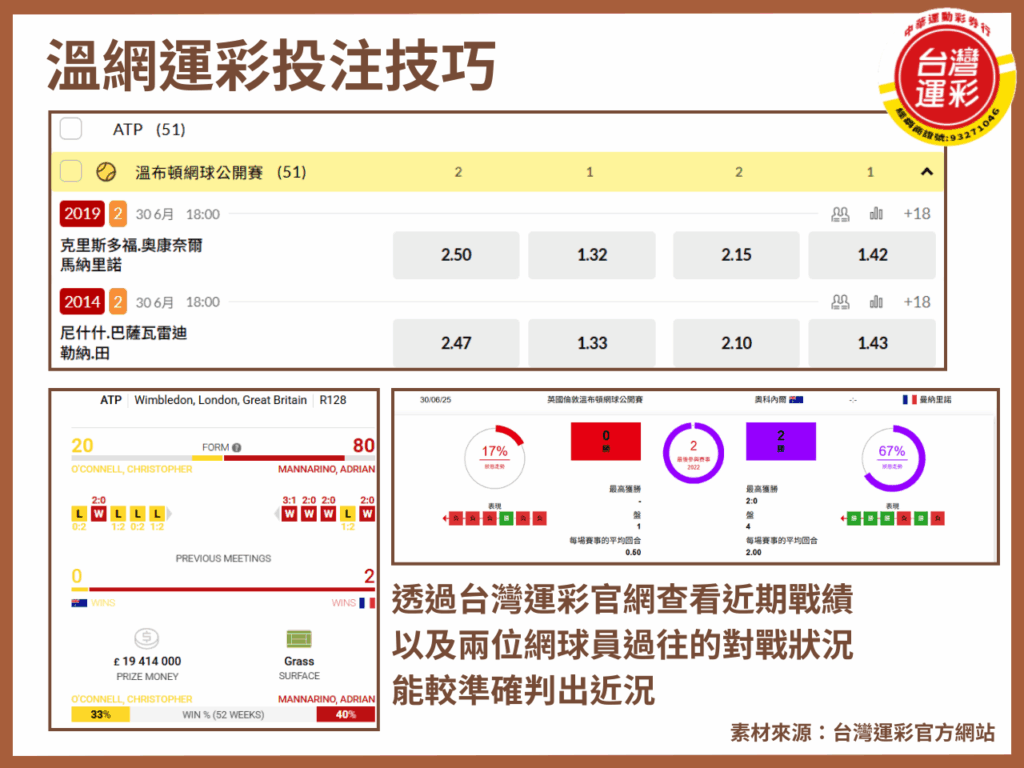The image size is (1024, 768).
Task: Collapse the 溫布頓網球公開賽 section chevron
Action: (926, 172)
